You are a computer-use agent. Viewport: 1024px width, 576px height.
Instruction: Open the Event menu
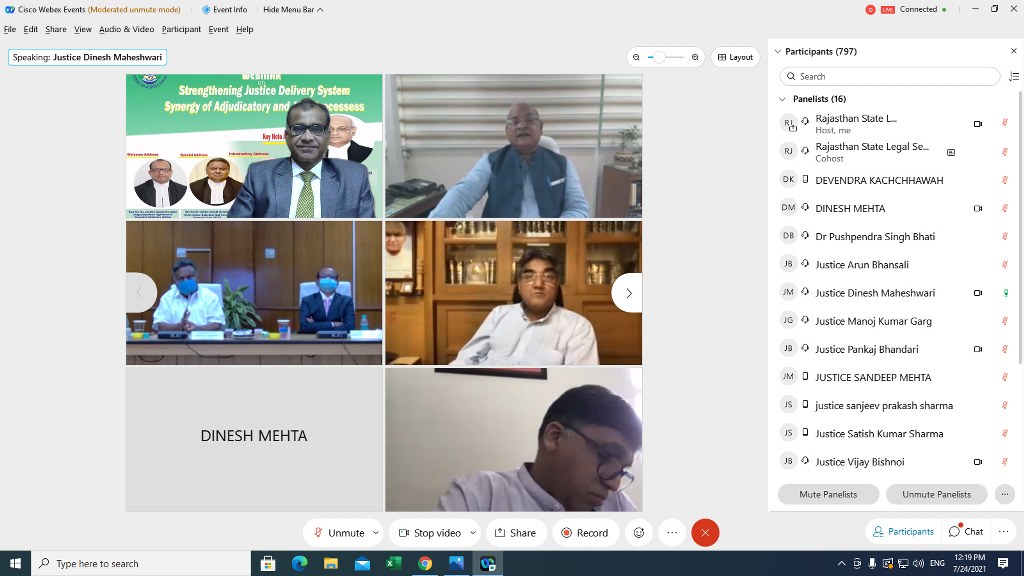tap(219, 29)
